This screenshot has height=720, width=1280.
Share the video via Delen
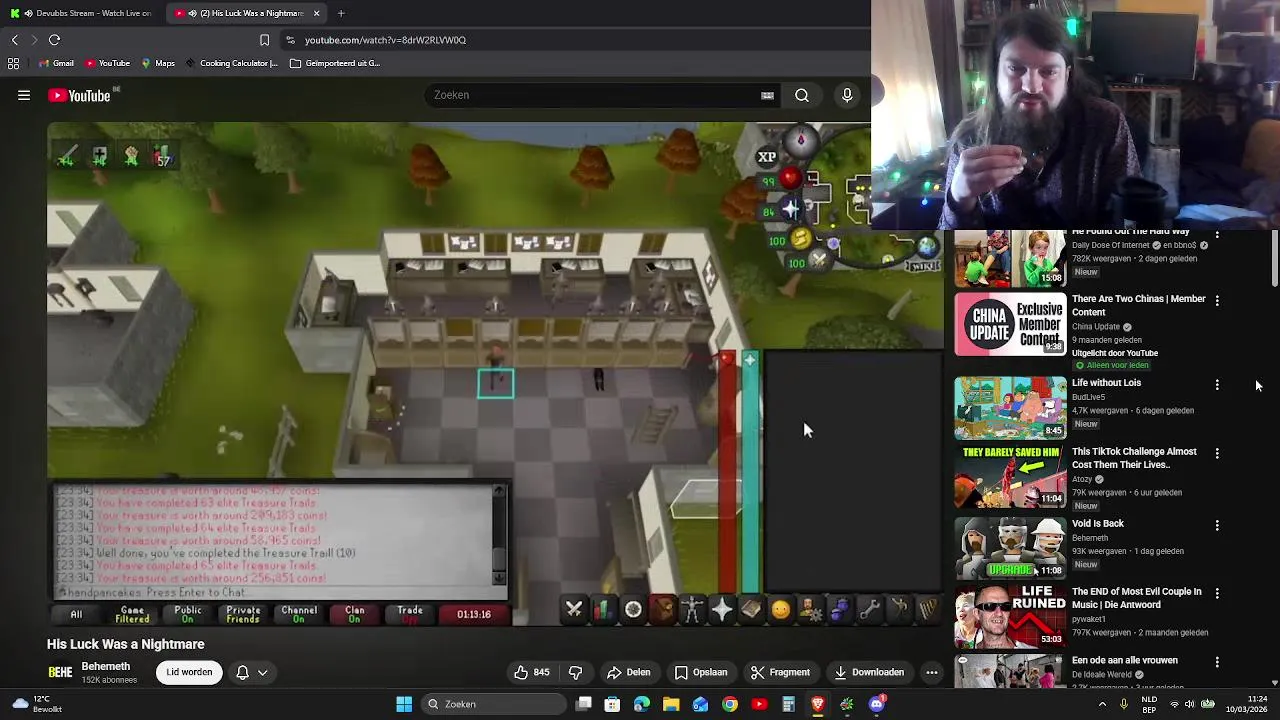[x=629, y=672]
